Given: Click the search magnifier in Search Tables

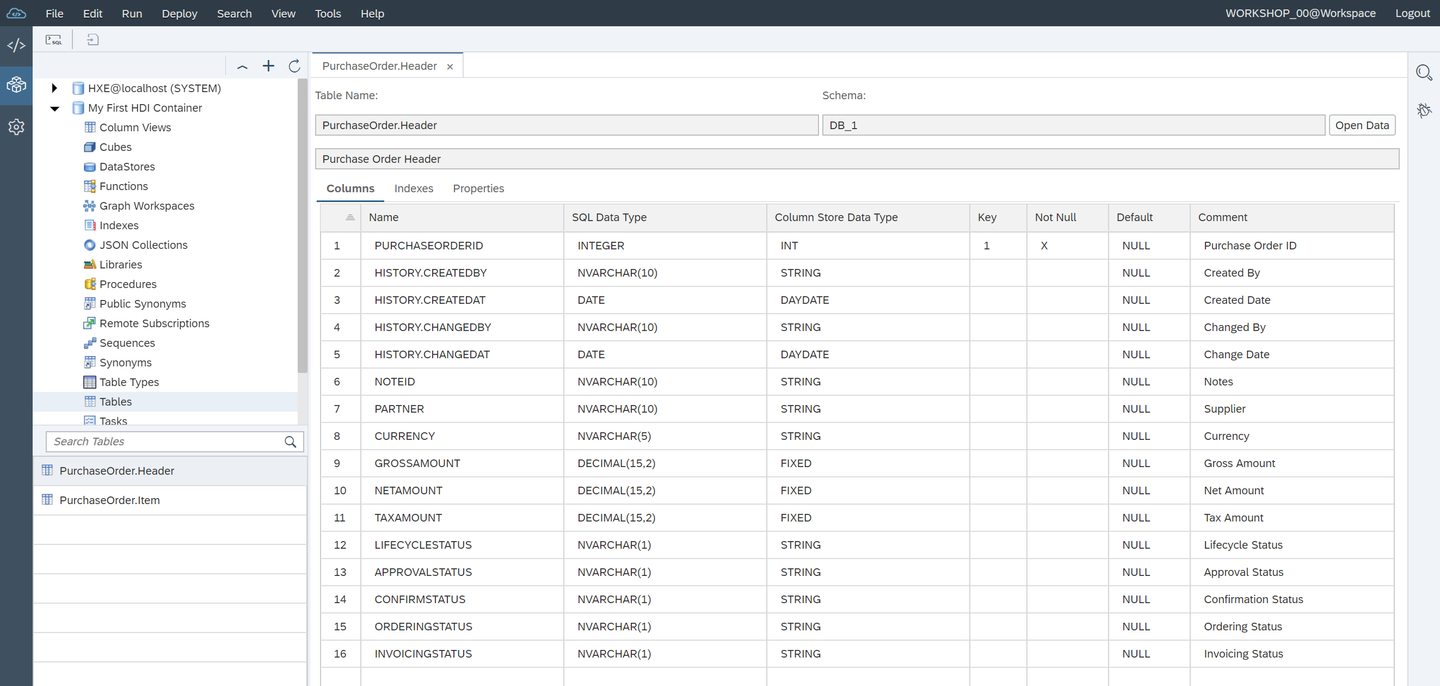Looking at the screenshot, I should coord(290,441).
